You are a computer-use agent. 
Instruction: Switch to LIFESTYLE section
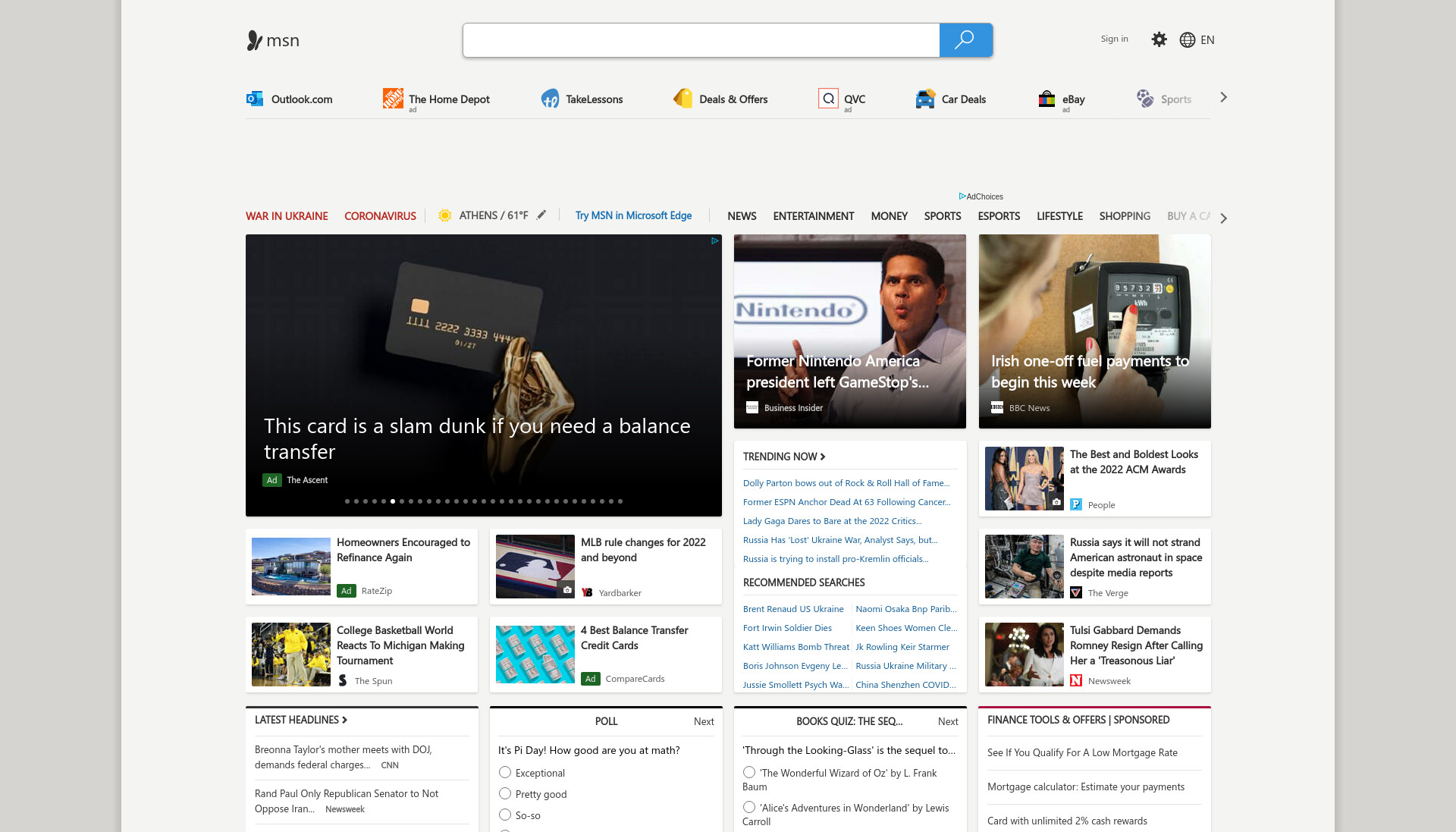tap(1059, 216)
